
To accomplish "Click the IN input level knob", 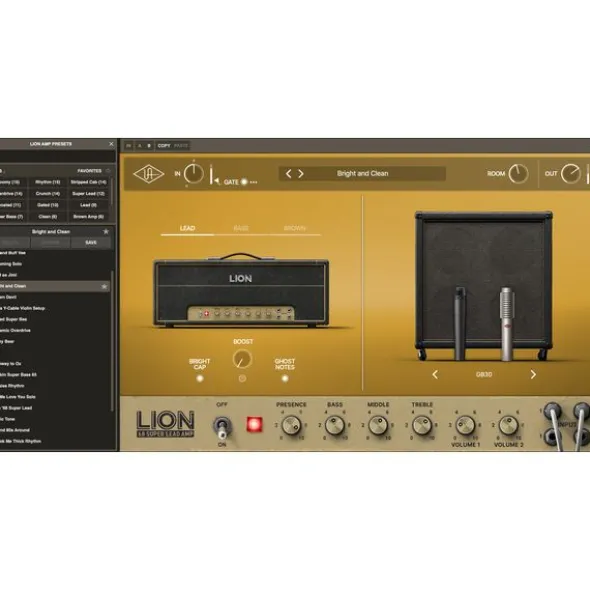I will 193,174.
